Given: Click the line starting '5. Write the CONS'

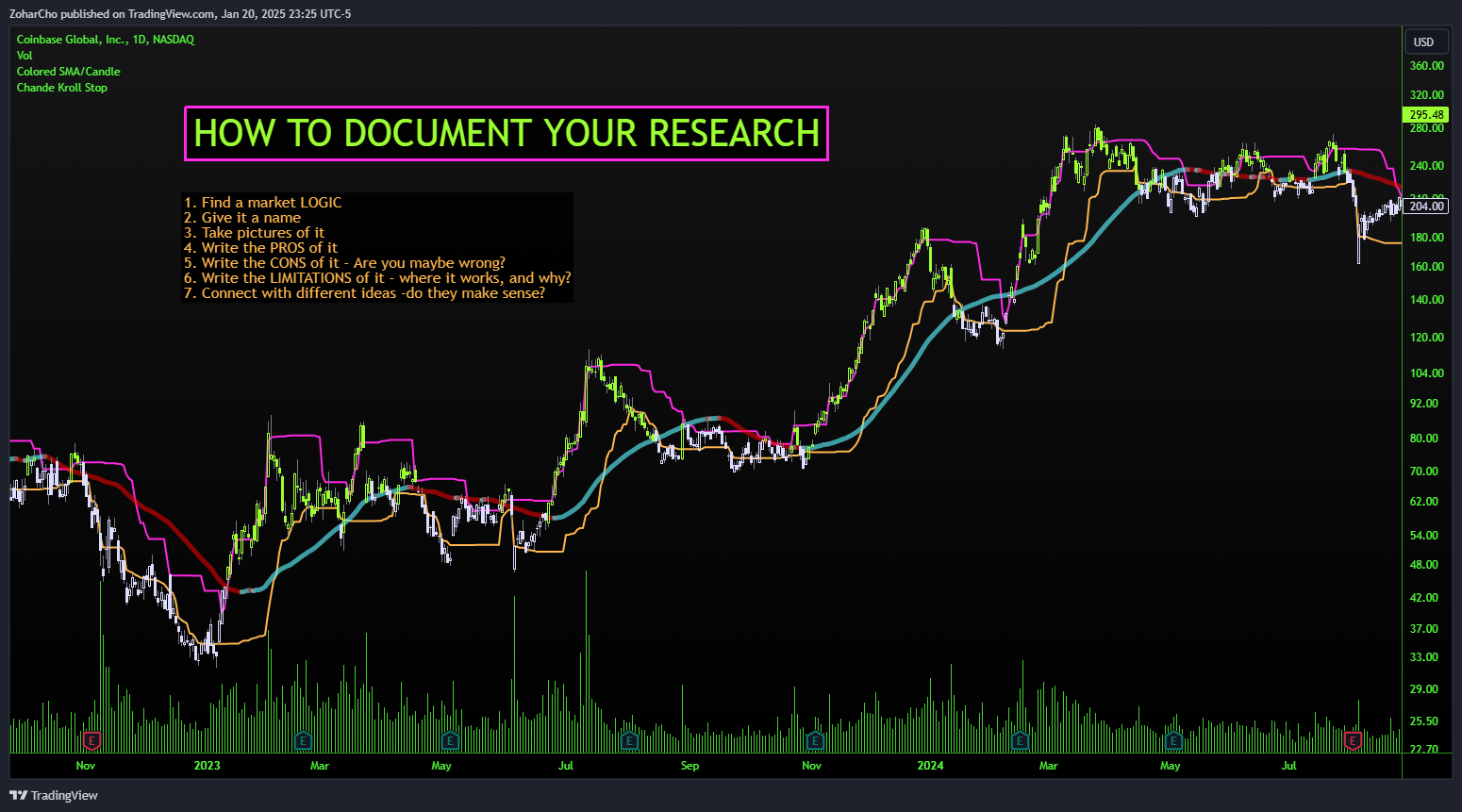Looking at the screenshot, I should click(344, 262).
